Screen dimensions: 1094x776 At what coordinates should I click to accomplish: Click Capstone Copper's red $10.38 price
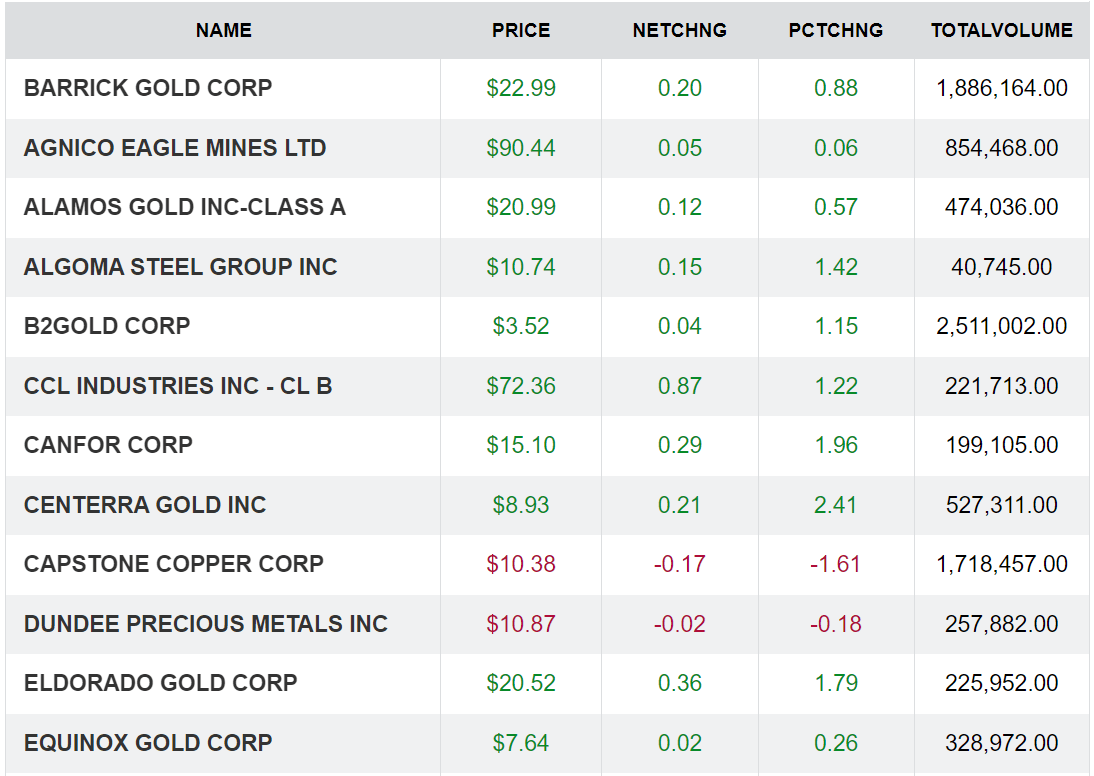521,564
